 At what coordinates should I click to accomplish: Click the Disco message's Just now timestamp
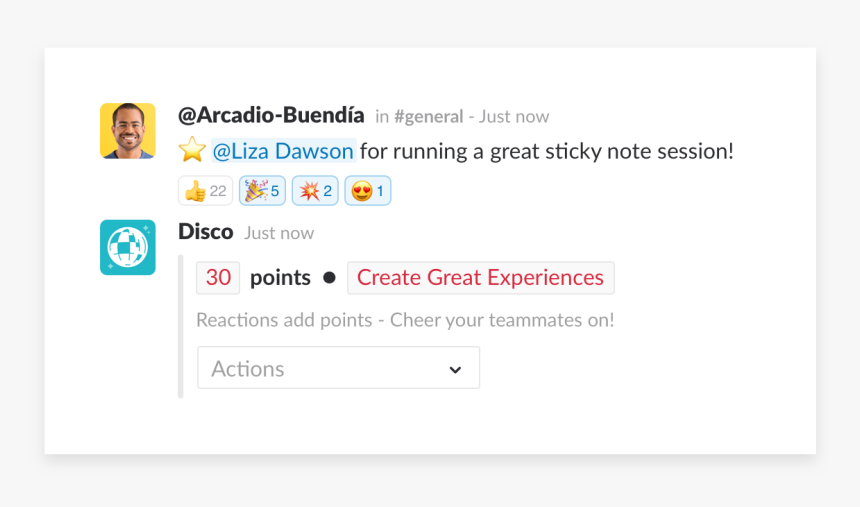click(x=279, y=233)
